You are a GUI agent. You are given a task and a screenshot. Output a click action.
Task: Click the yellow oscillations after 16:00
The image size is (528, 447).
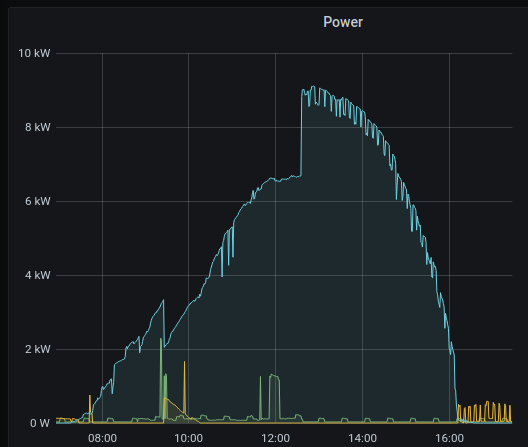coord(485,412)
